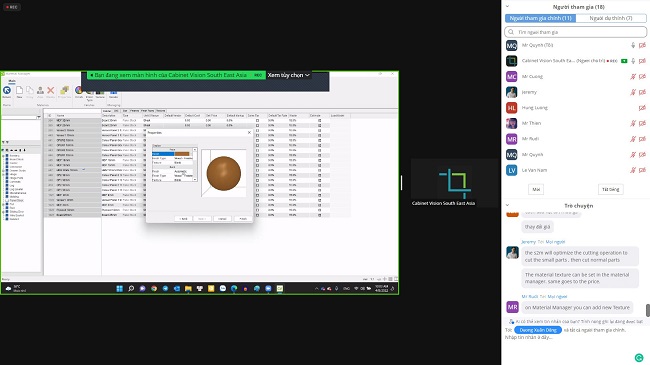Switch to the Người dự thính (7) tab
650x365 pixels.
pos(611,18)
